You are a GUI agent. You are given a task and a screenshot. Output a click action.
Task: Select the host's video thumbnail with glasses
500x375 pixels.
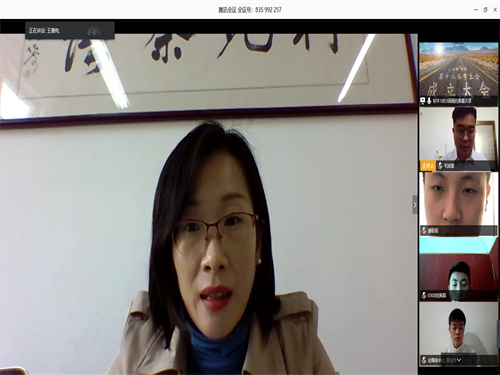458,139
